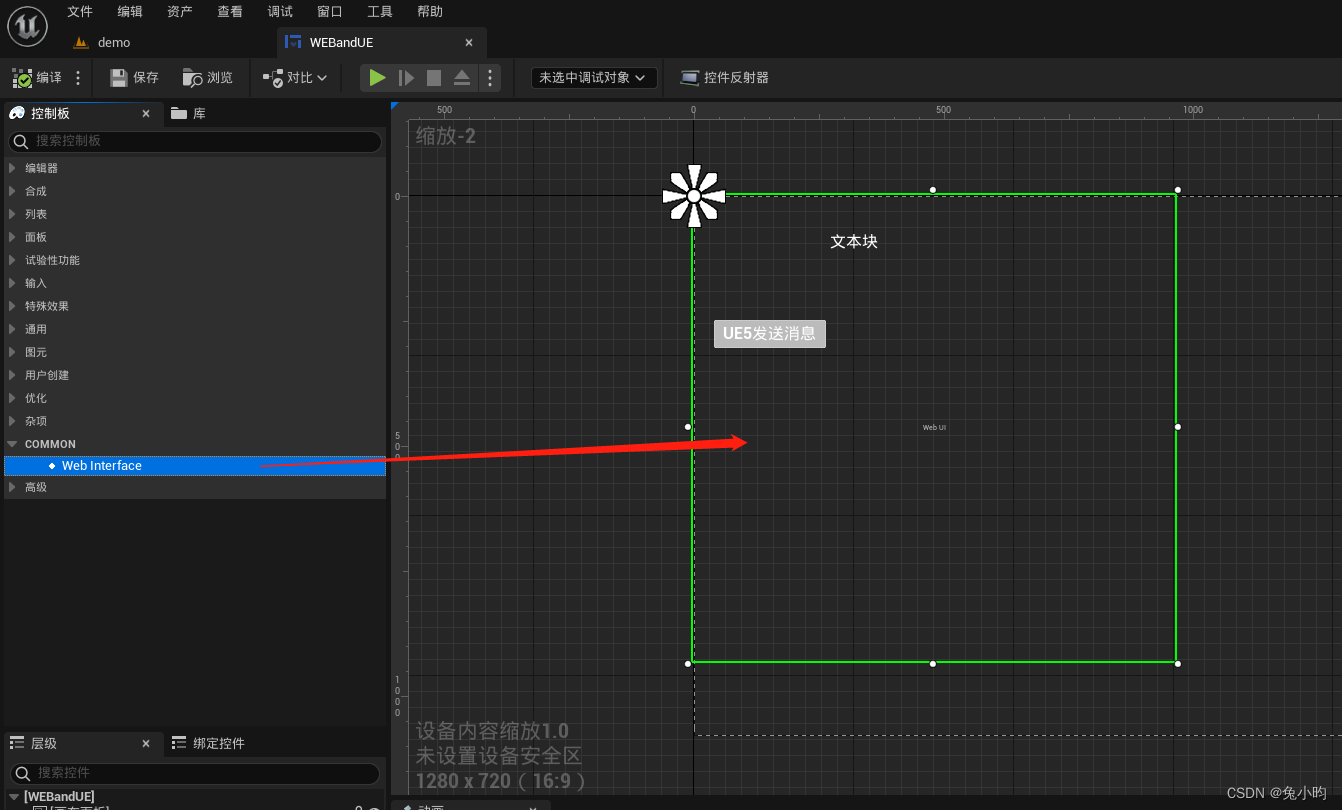1342x810 pixels.
Task: Select the Web Interface widget item
Action: point(195,466)
